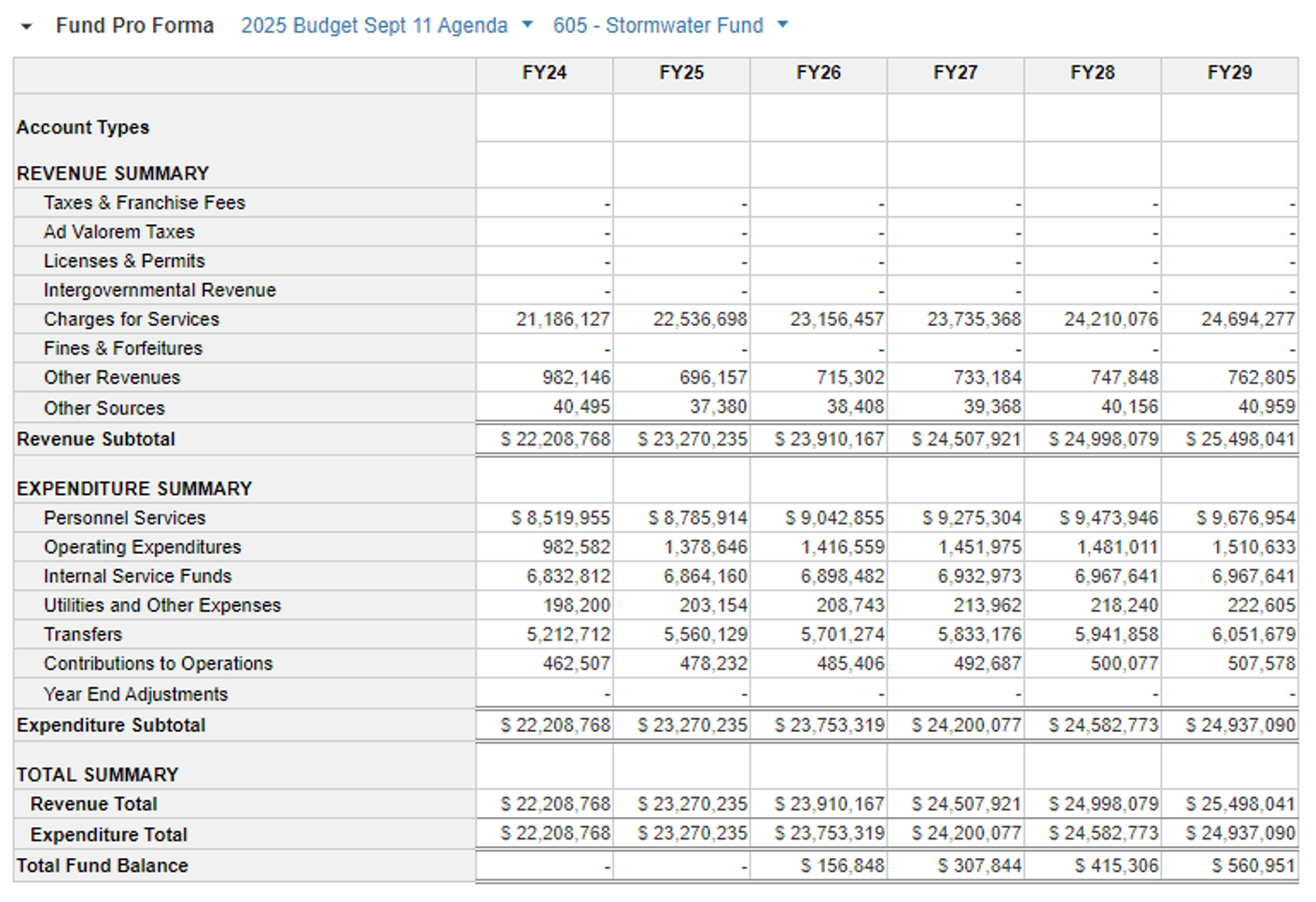Select the Internal Service Funds row label
Viewport: 1316px width, 902px height.
[137, 576]
